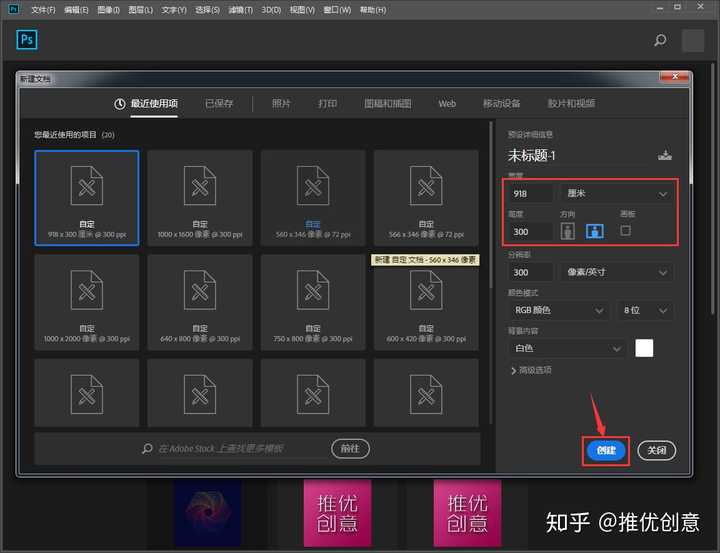Open the left 推优创意 pink thumbnail behind dialog
Viewport: 720px width, 553px height.
click(x=338, y=513)
